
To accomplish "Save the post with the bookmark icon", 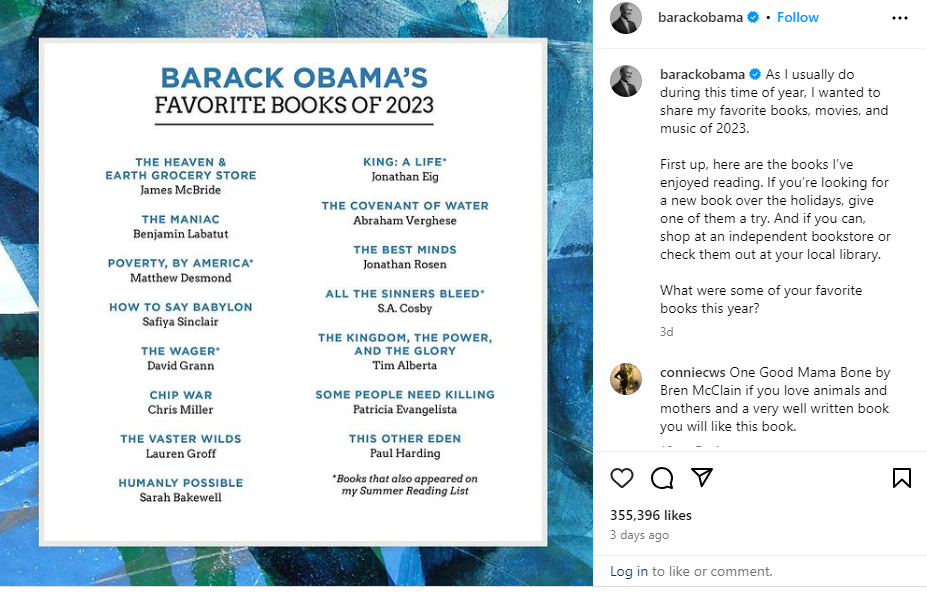I will 901,478.
